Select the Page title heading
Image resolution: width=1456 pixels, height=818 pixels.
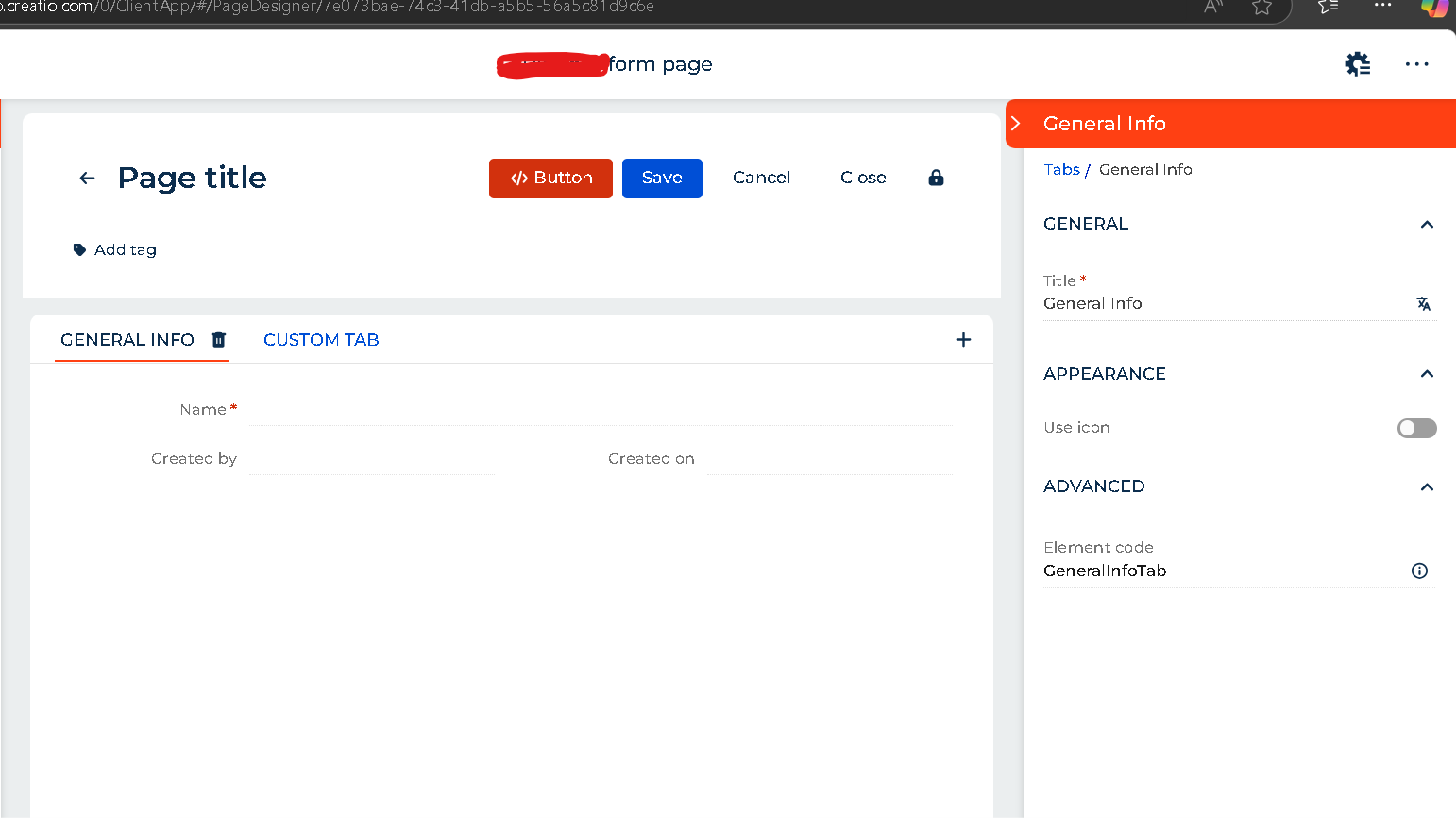pos(193,178)
